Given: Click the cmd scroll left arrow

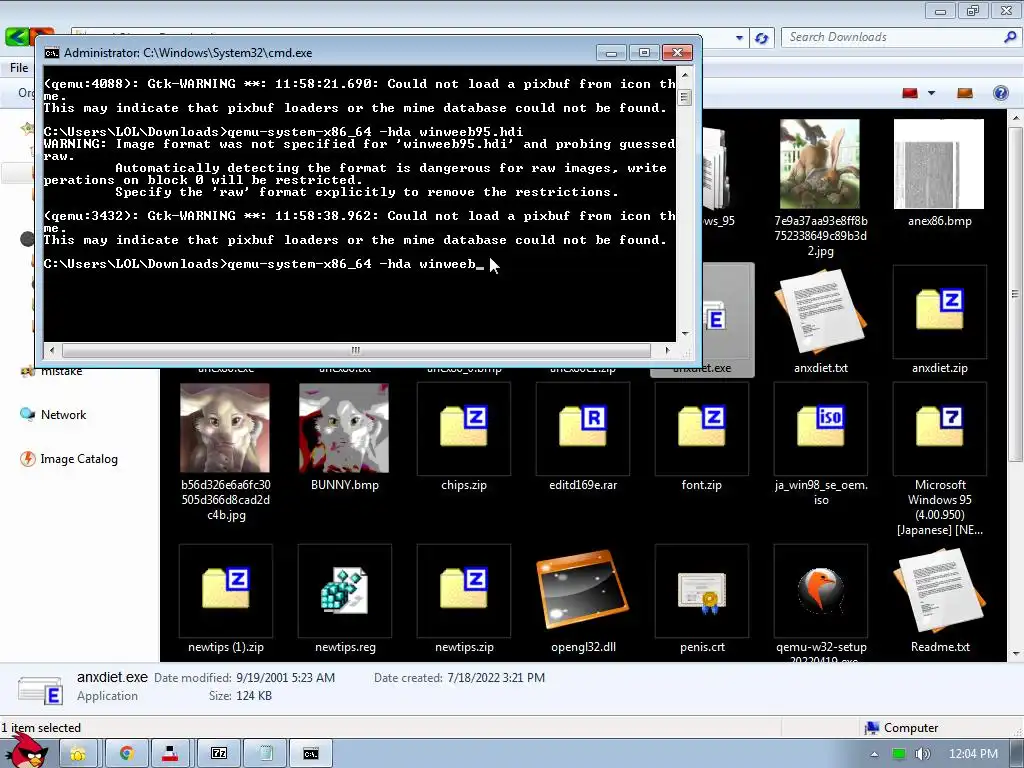Looking at the screenshot, I should 52,350.
